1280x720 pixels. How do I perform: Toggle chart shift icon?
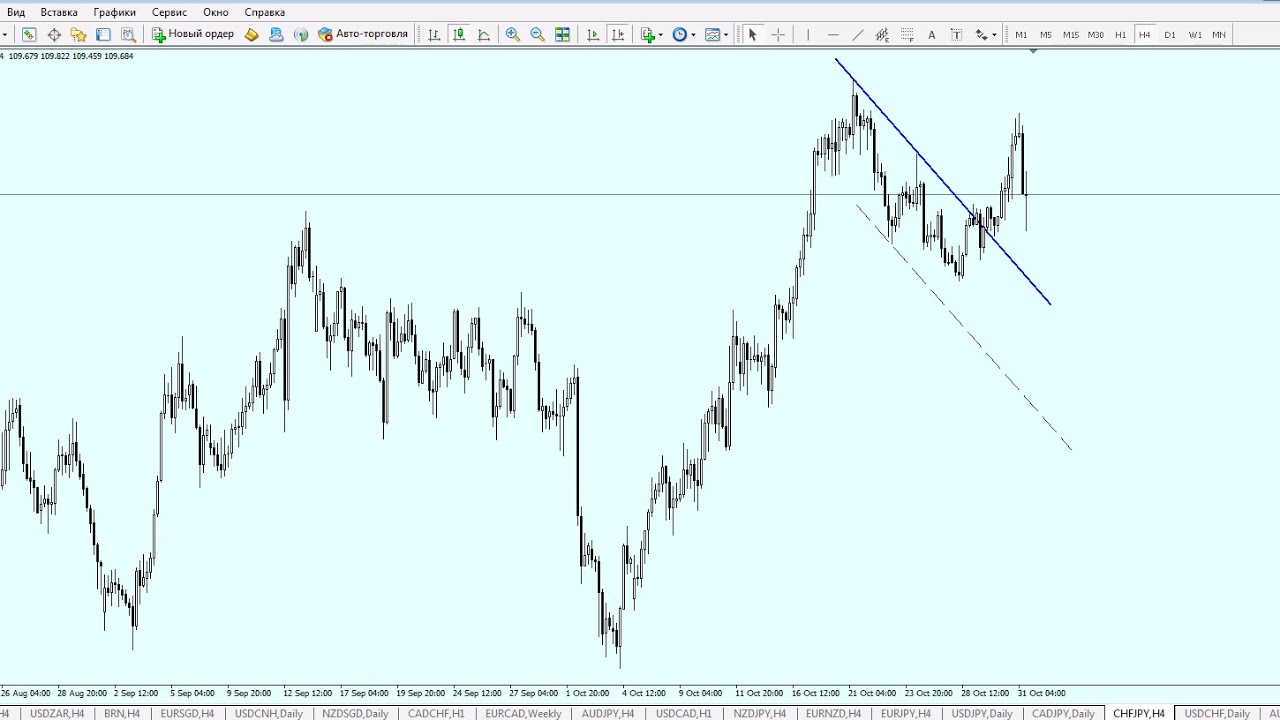[618, 34]
